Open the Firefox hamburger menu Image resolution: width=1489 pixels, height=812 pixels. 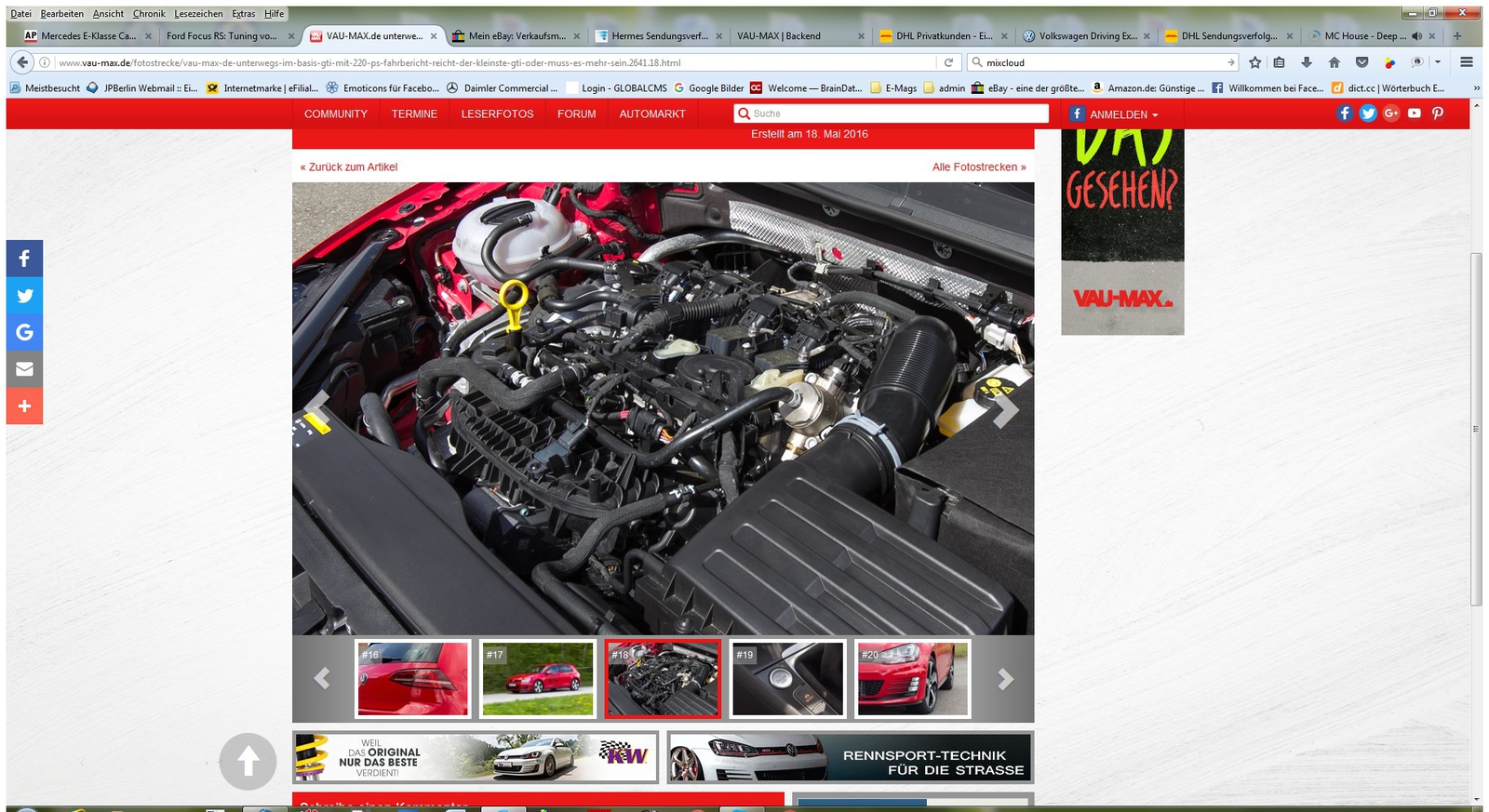click(1466, 62)
